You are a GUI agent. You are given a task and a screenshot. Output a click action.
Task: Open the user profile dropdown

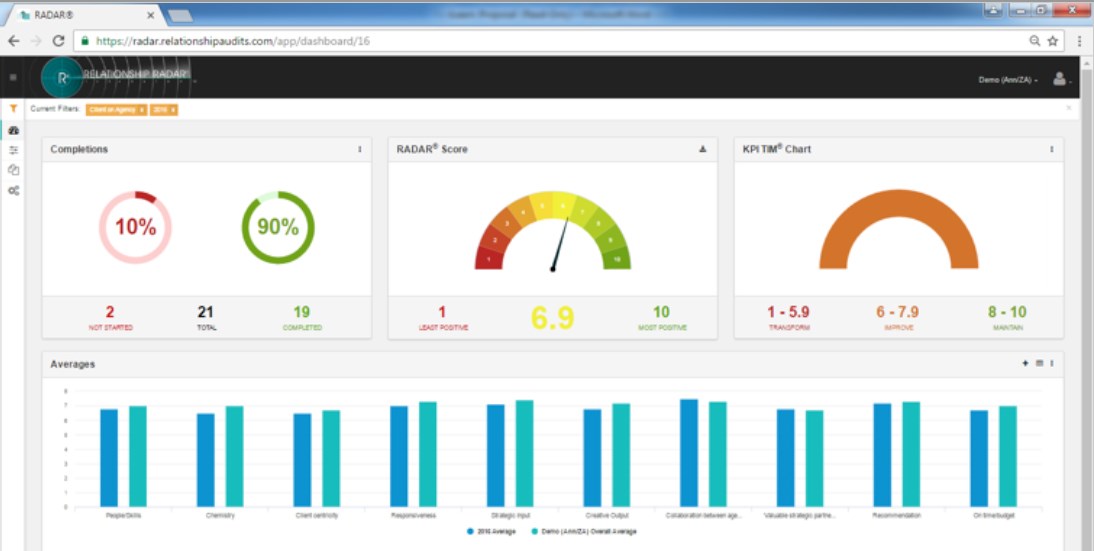[1062, 79]
